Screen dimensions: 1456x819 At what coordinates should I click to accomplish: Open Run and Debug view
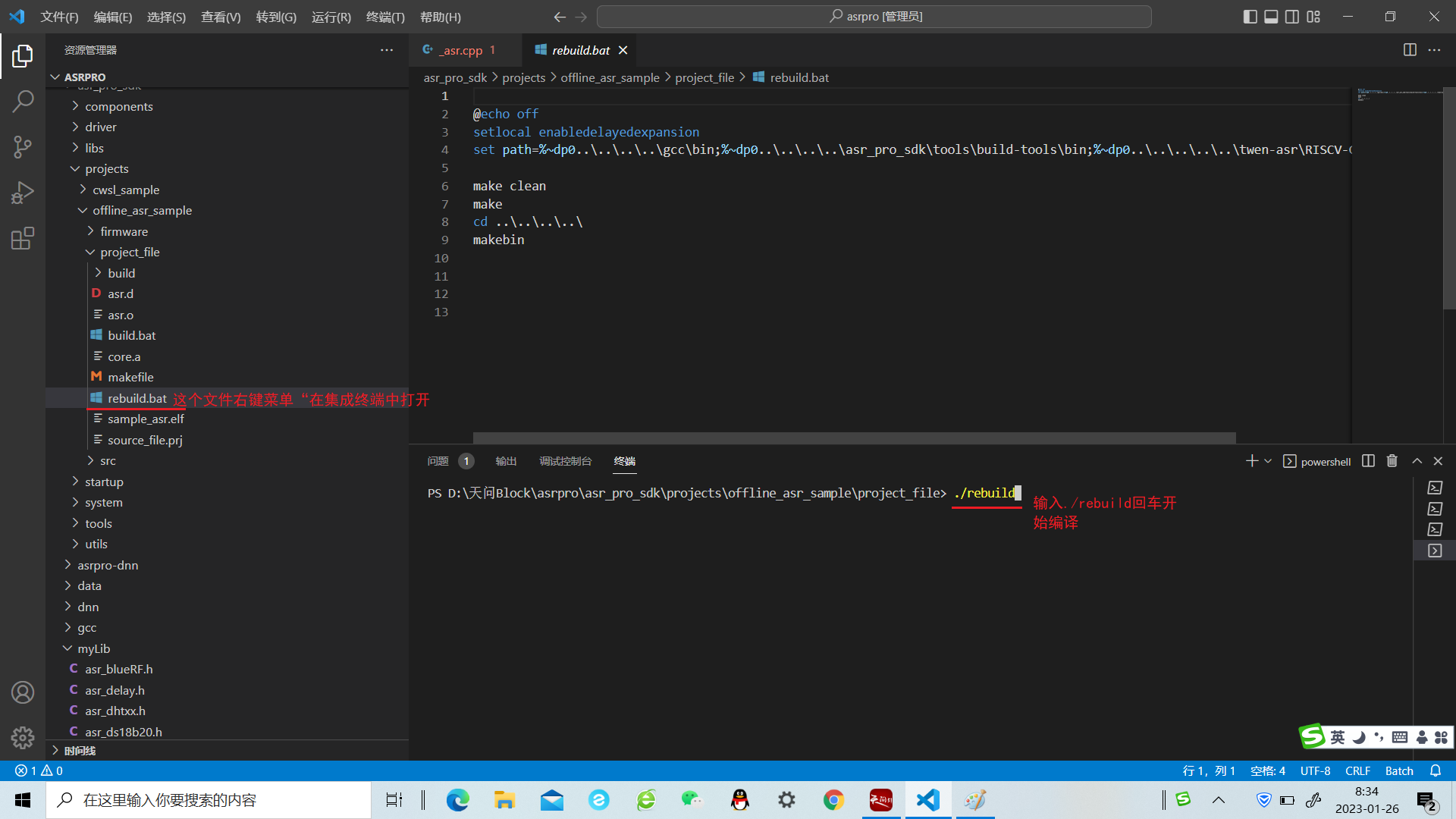23,193
